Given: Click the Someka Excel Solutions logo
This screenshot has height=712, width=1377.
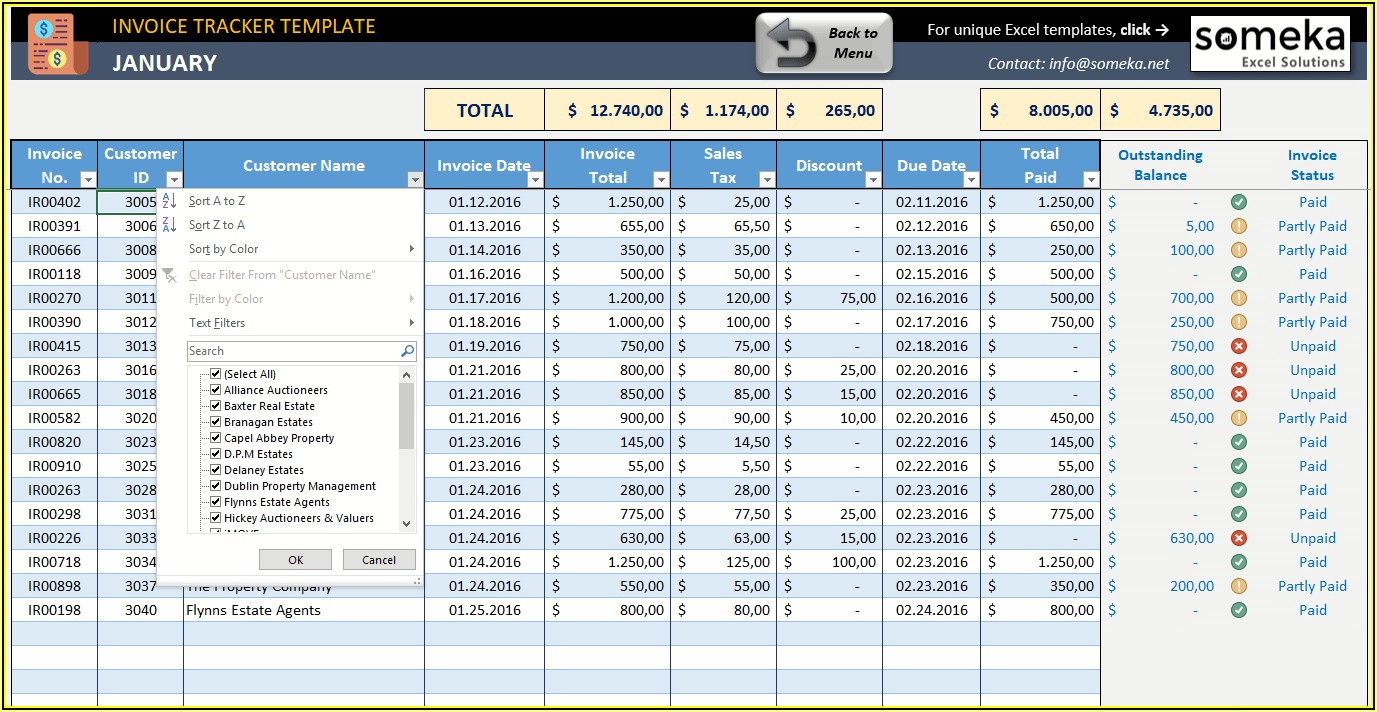Looking at the screenshot, I should coord(1269,44).
